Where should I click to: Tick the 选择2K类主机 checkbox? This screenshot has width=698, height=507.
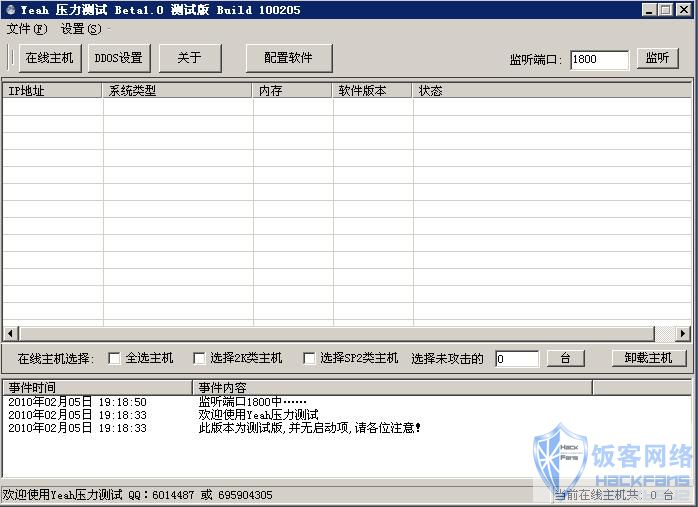pyautogui.click(x=199, y=358)
